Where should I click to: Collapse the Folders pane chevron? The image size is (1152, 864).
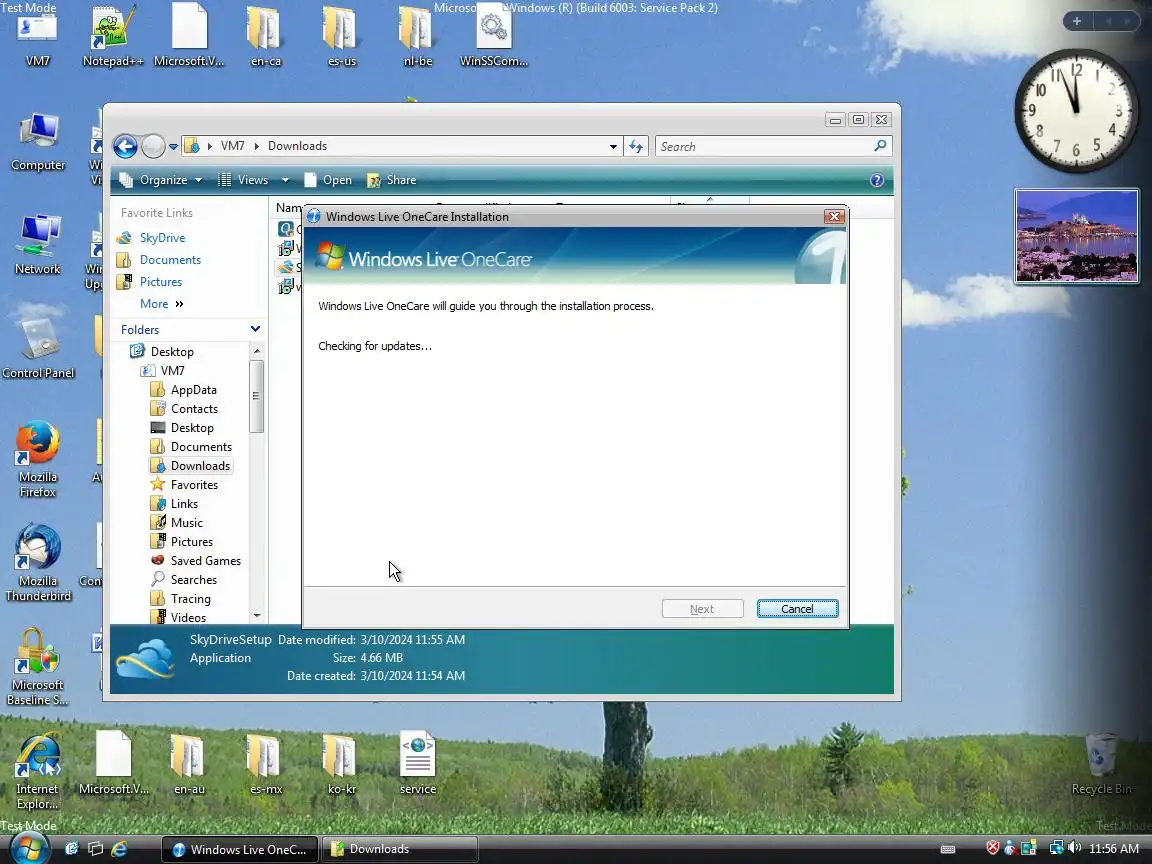255,329
